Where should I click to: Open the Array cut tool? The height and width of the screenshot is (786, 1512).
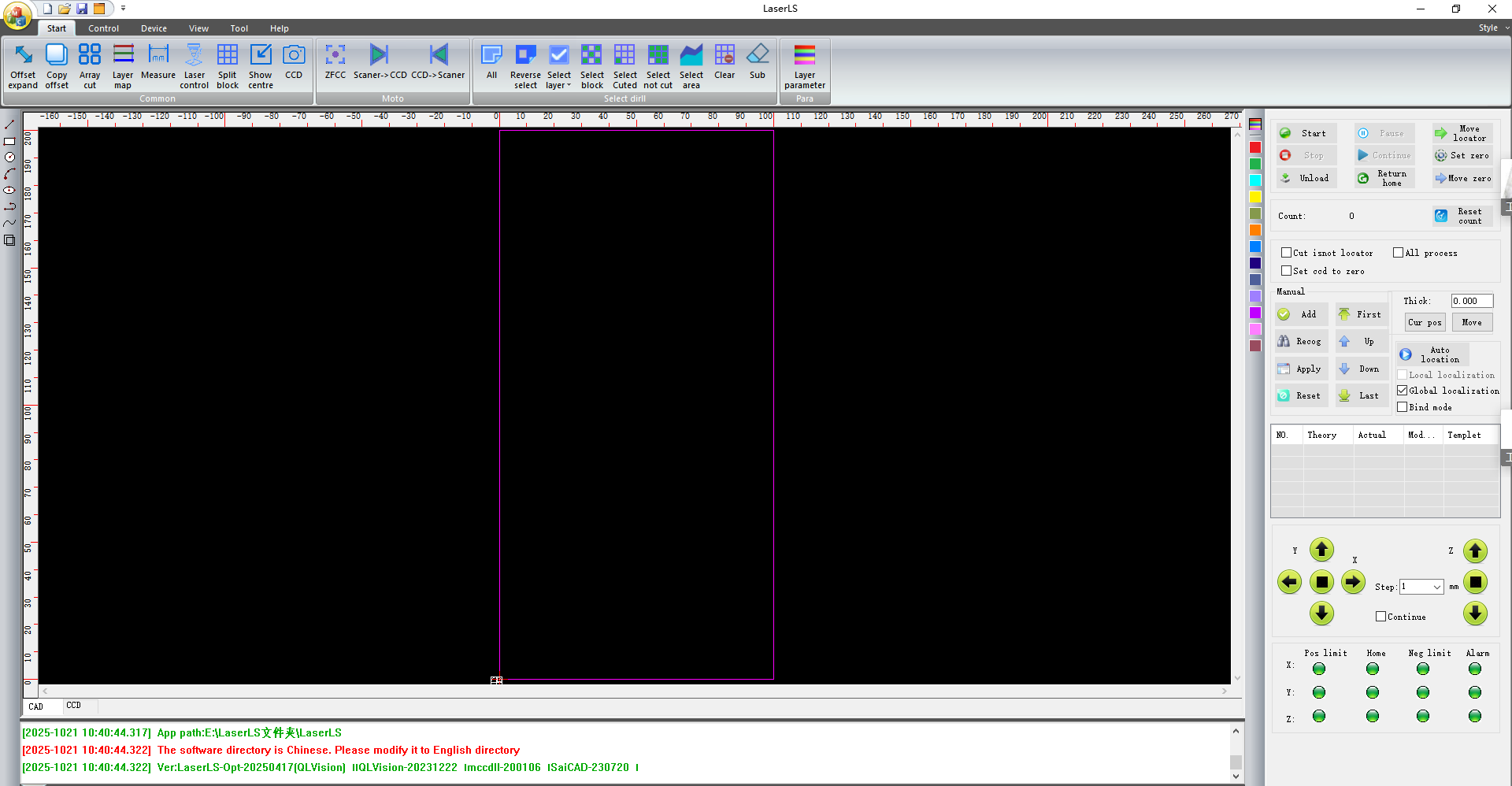point(90,55)
